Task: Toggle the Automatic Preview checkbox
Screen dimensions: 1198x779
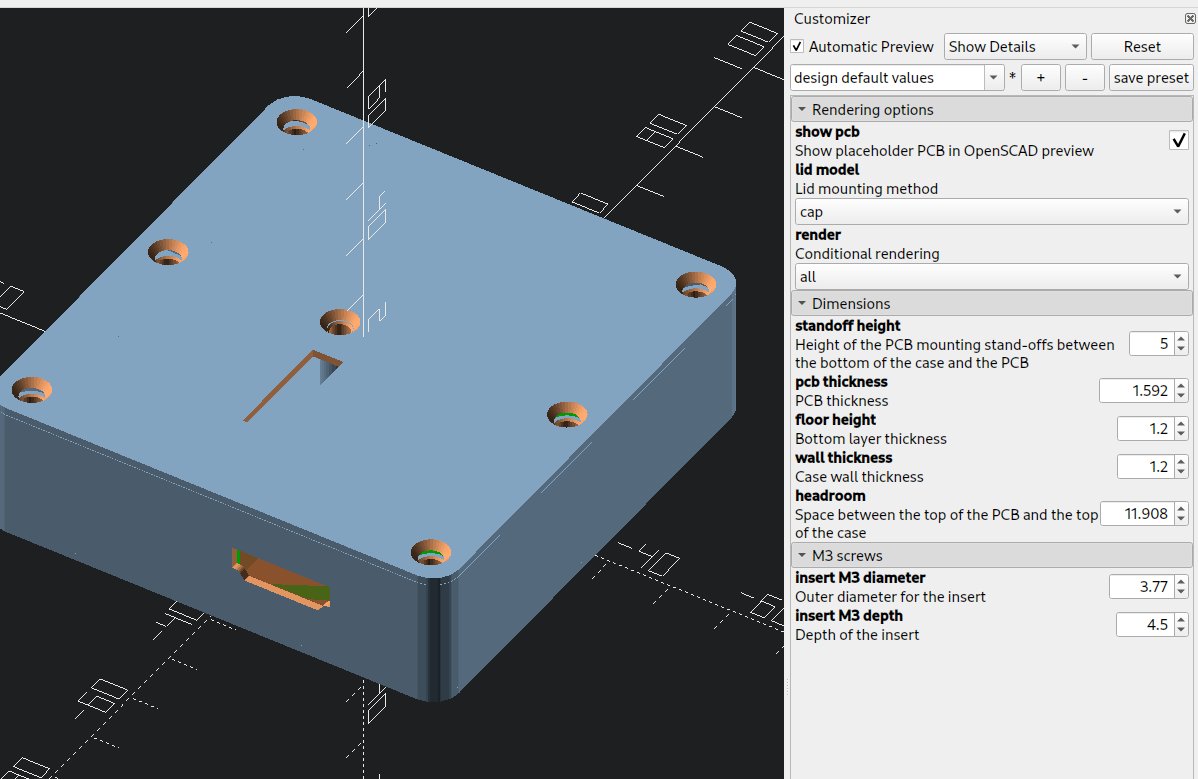Action: [797, 47]
